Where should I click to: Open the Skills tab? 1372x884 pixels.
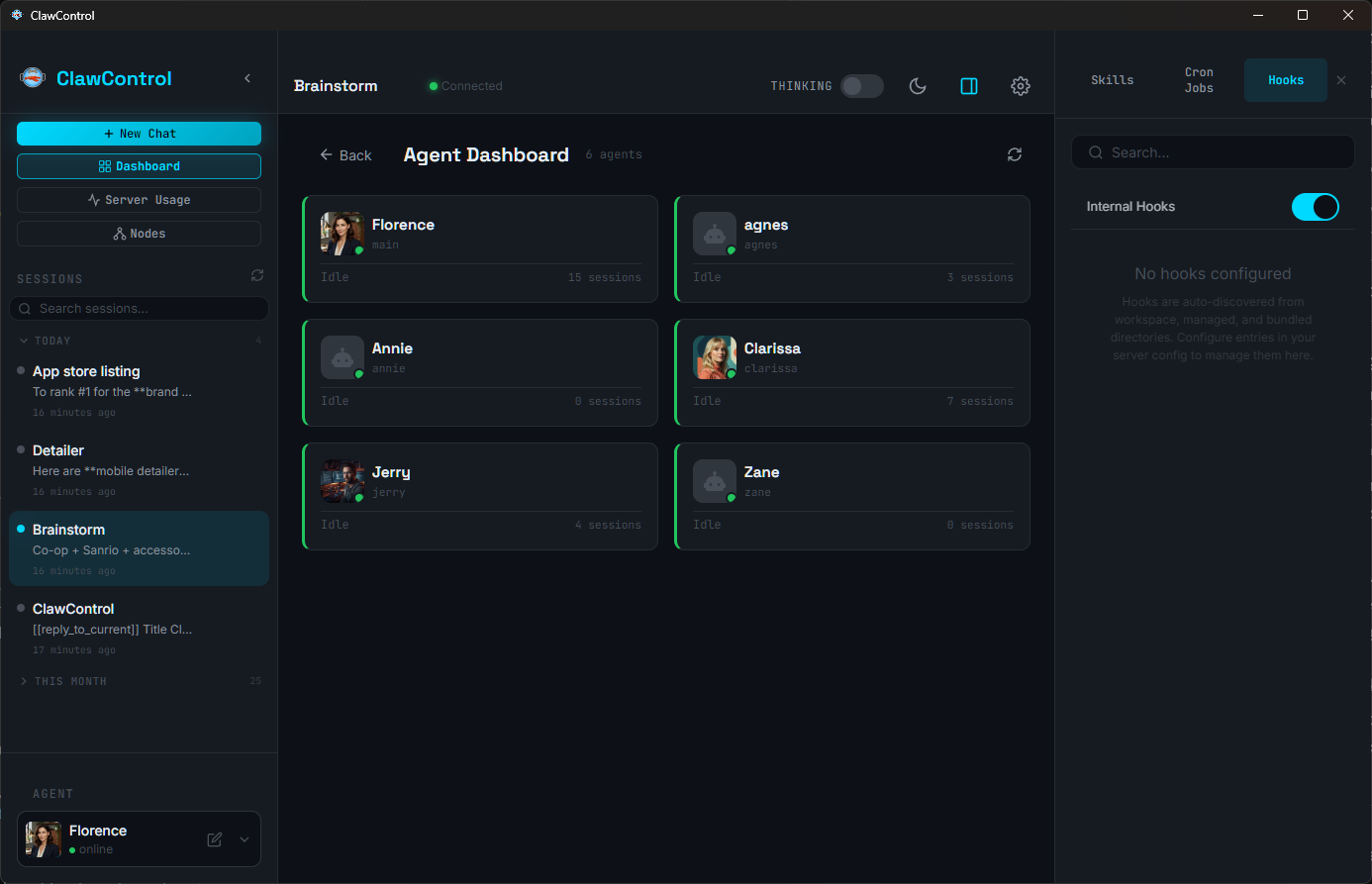pos(1112,79)
